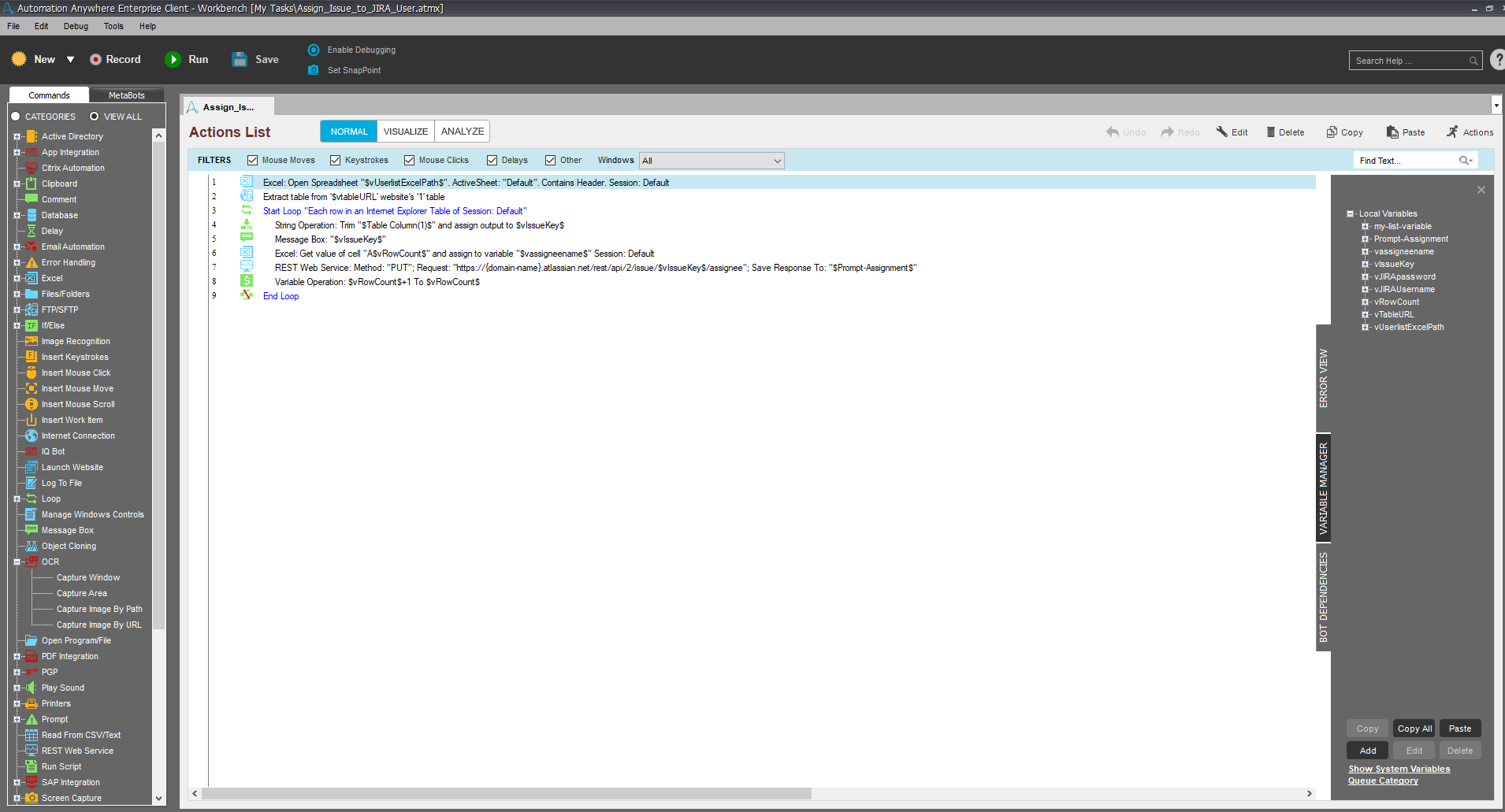Collapse the OCR category node
Viewport: 1505px width, 812px height.
coord(17,562)
